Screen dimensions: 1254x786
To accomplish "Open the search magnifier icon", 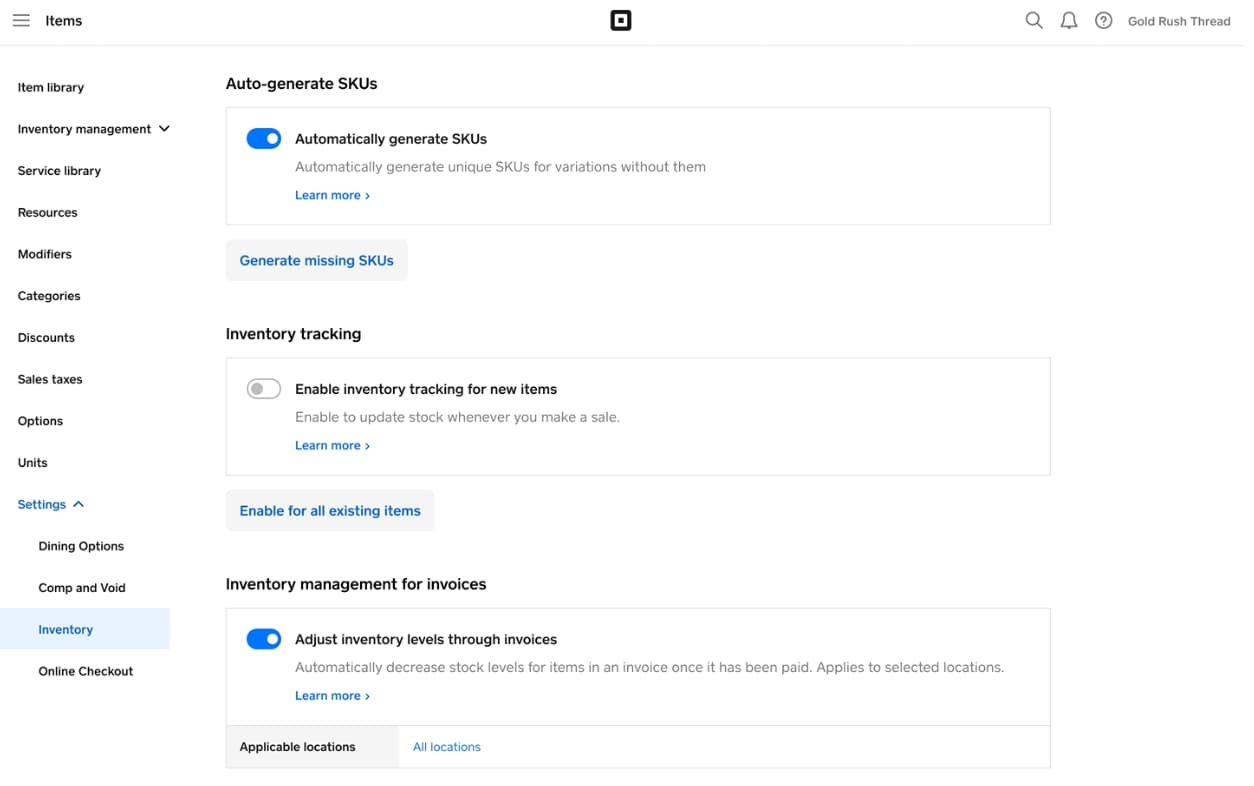I will click(1034, 21).
